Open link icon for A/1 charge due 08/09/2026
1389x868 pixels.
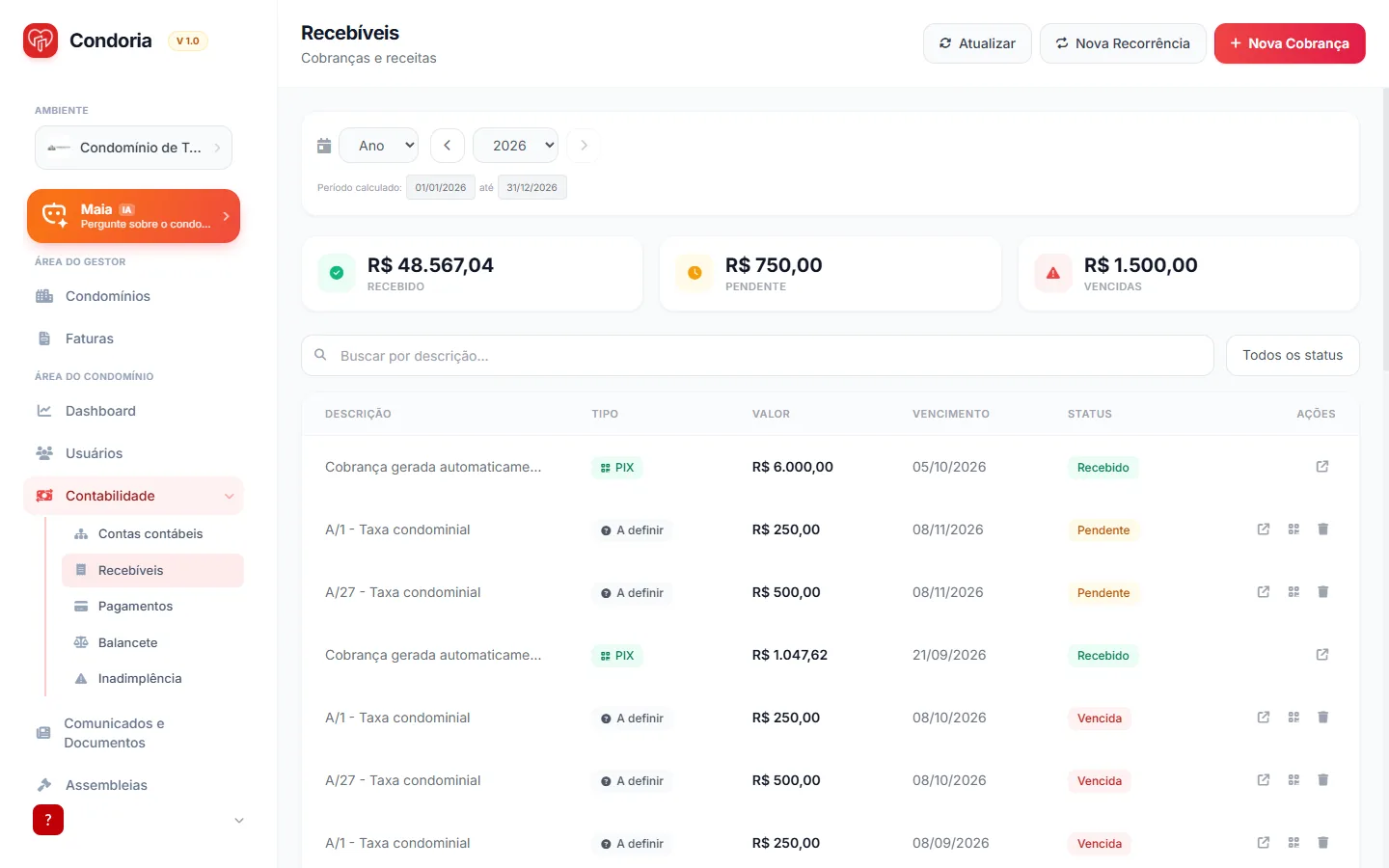tap(1264, 843)
